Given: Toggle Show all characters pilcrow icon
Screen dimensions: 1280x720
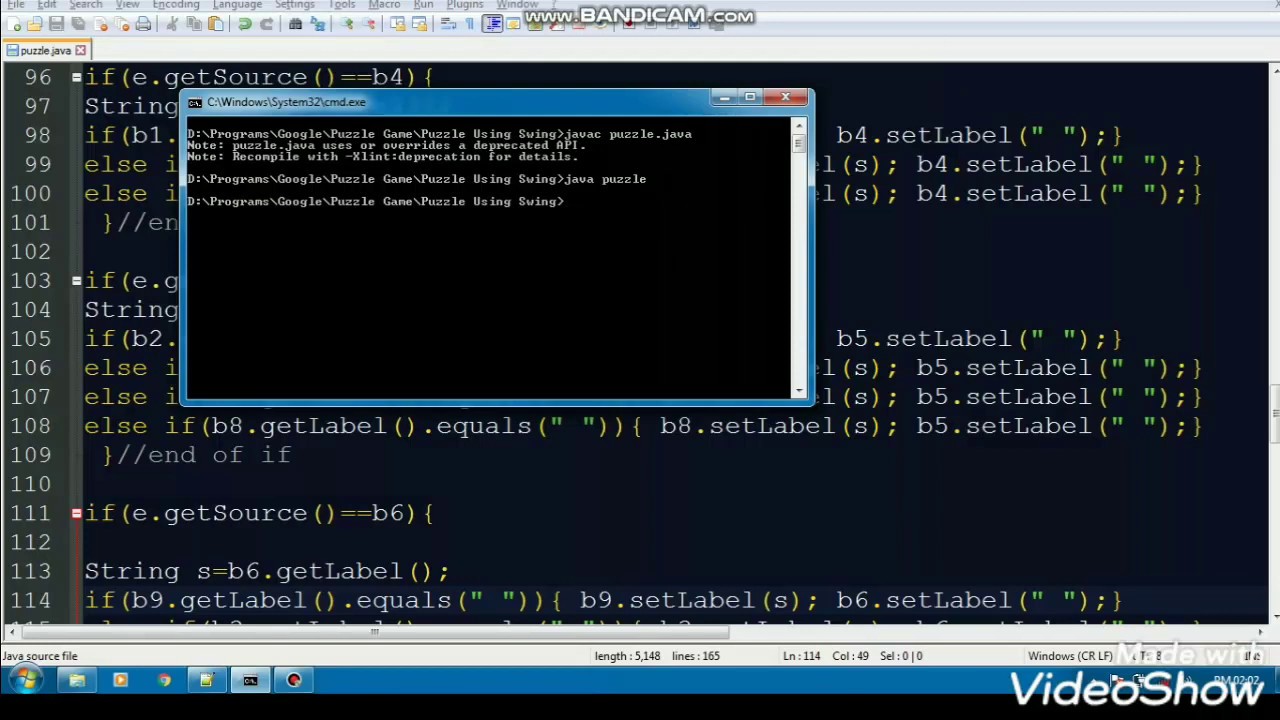Looking at the screenshot, I should click(x=470, y=23).
